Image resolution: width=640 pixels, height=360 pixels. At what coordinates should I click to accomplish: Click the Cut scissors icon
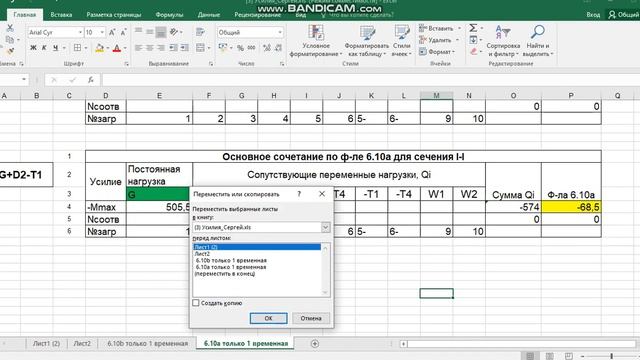10,28
